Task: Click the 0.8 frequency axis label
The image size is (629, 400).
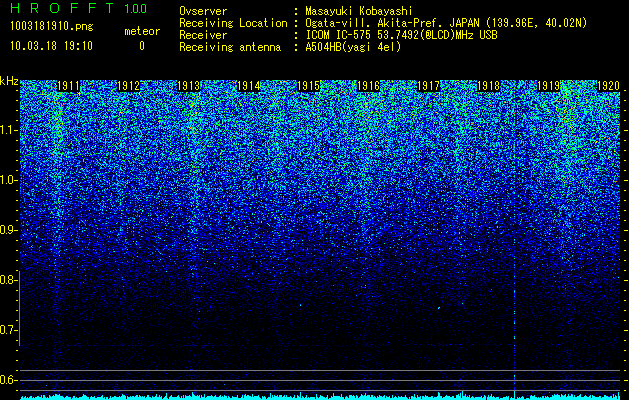Action: [8, 280]
